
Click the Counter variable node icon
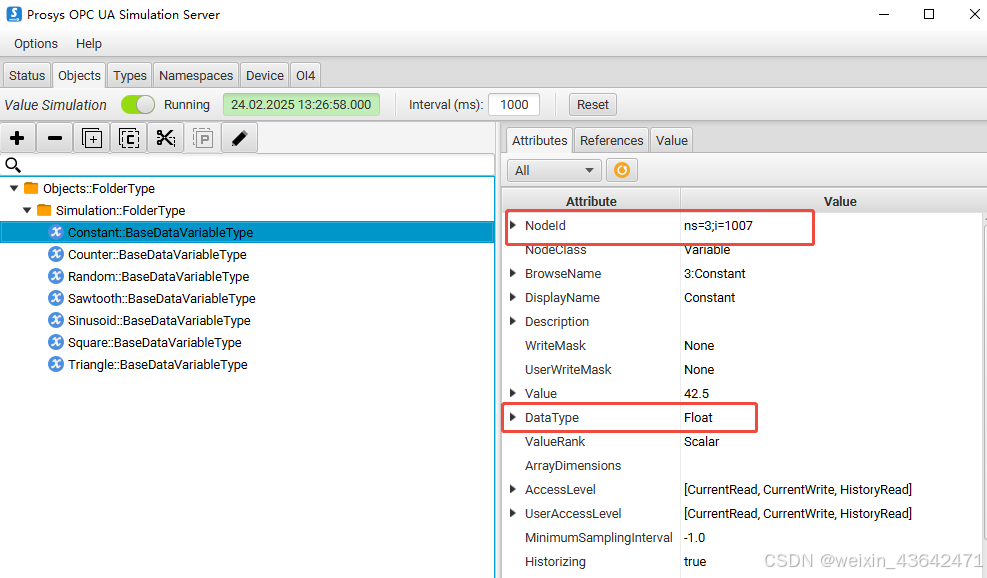56,254
